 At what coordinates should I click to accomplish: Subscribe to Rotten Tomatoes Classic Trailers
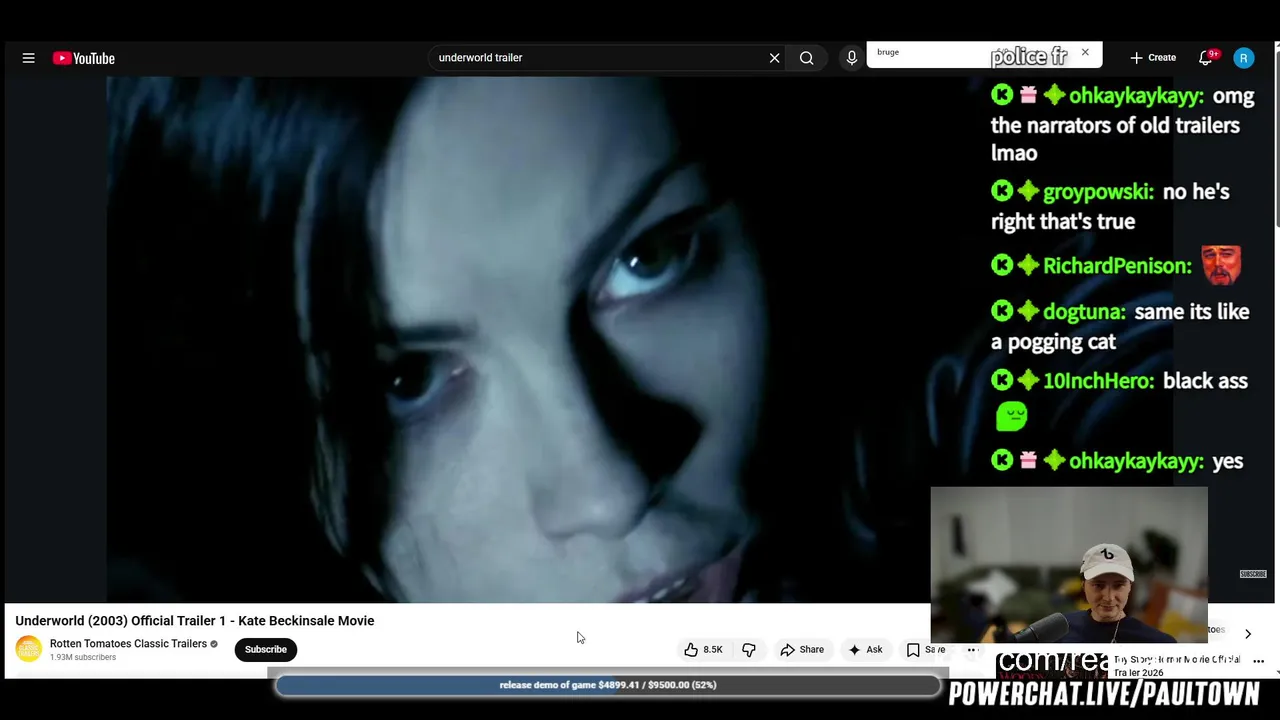tap(266, 650)
